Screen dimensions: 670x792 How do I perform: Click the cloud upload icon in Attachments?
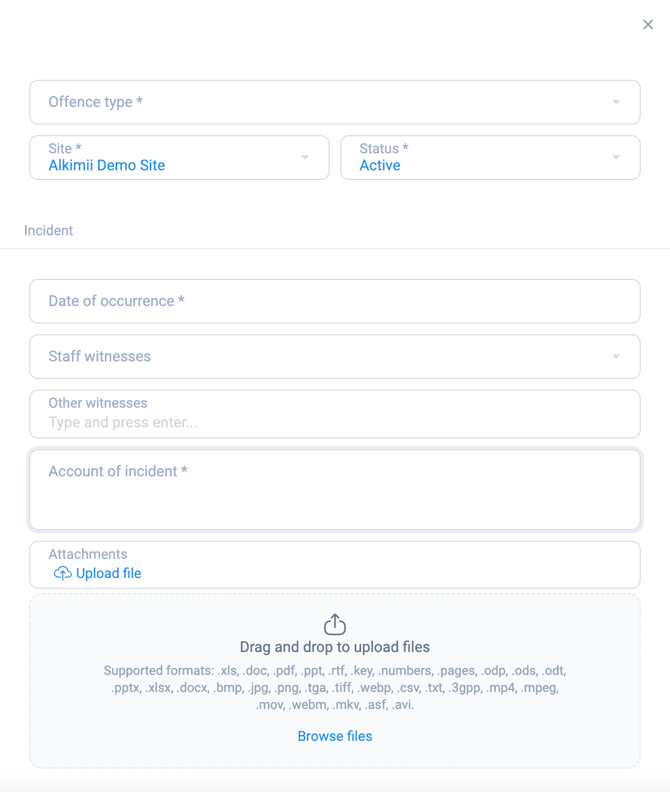point(62,573)
